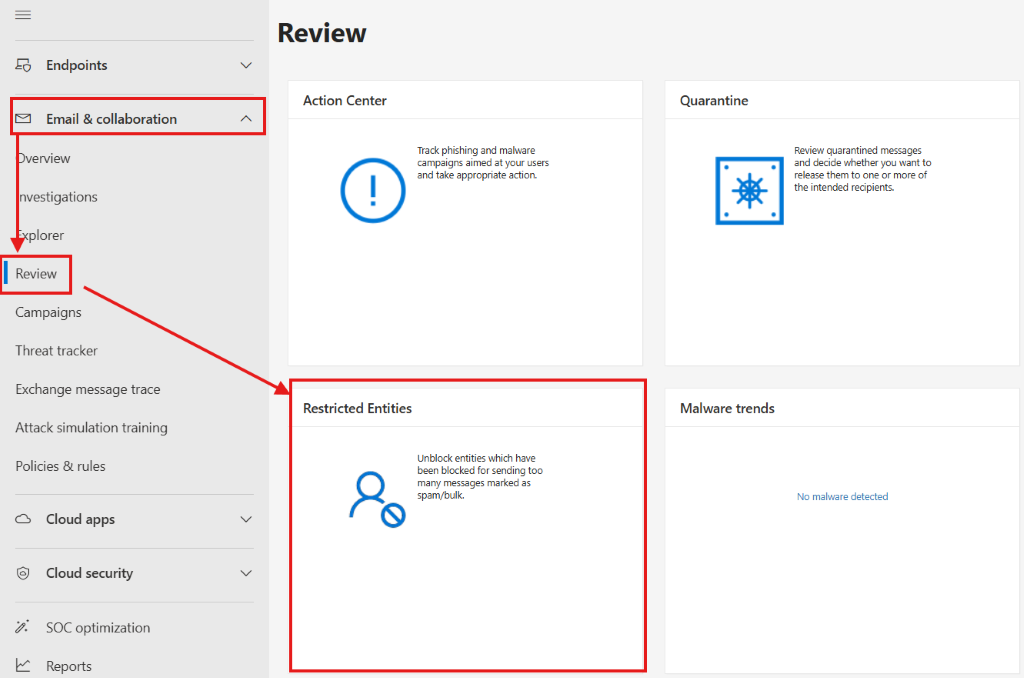This screenshot has height=678, width=1024.
Task: Click the Action Center exclamation icon
Action: [x=373, y=190]
